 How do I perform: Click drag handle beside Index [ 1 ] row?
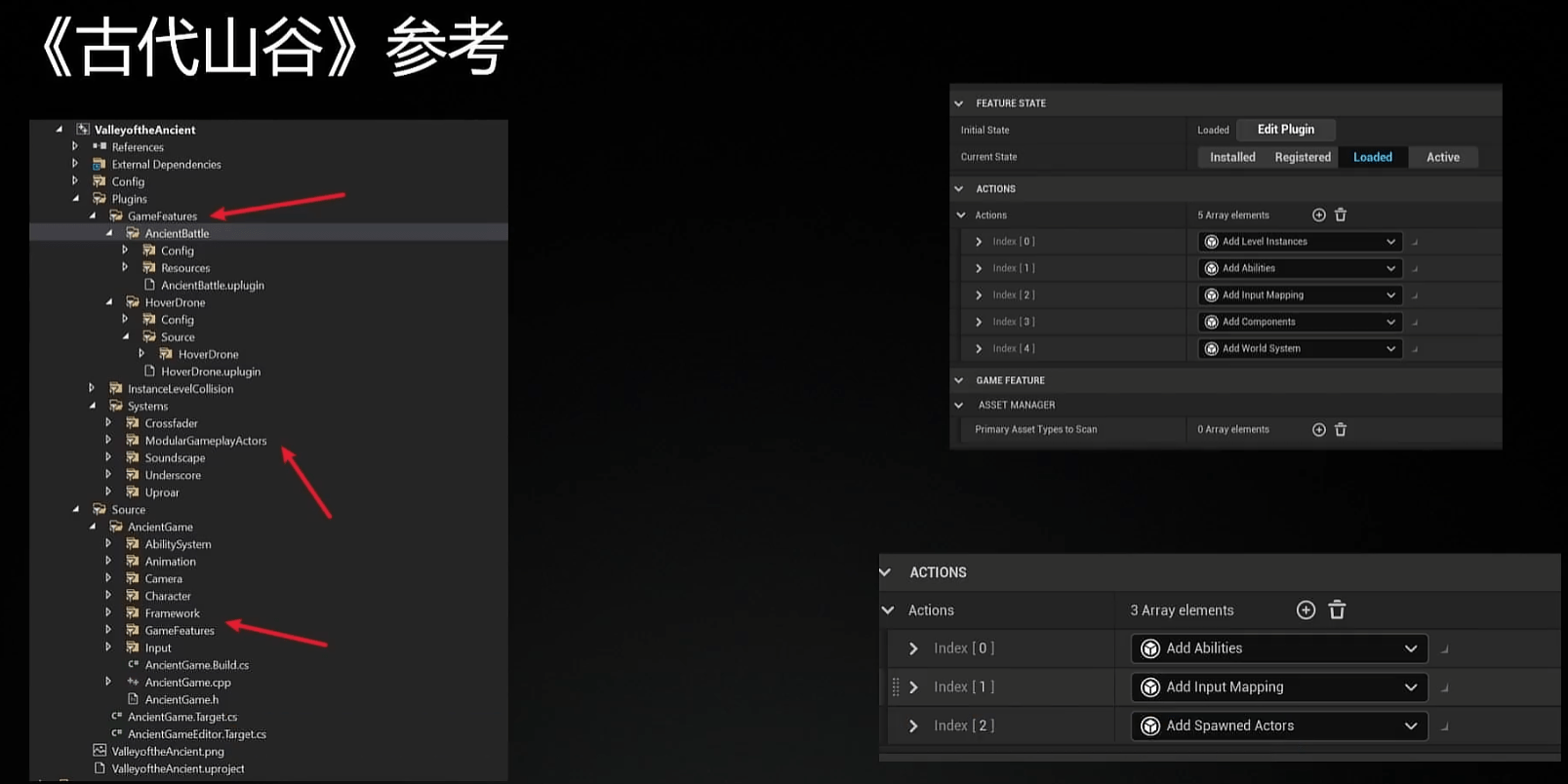[x=896, y=687]
